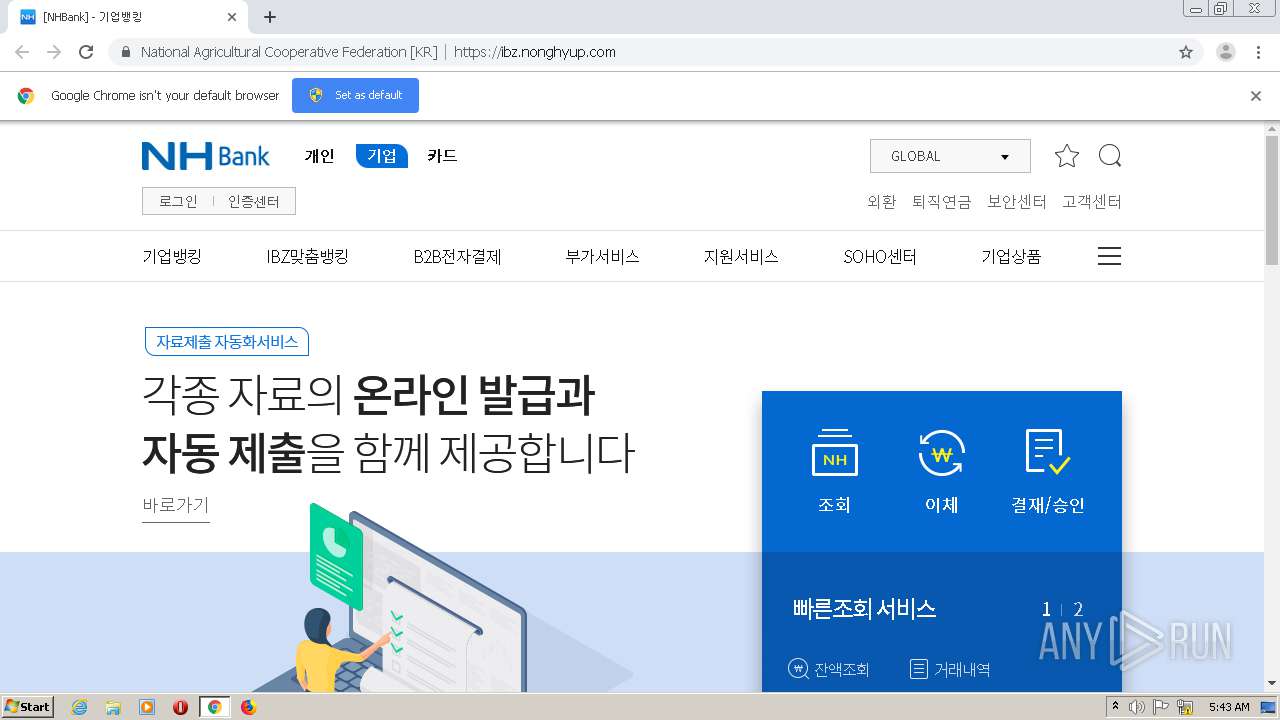Open the B2B전자결제 menu

click(x=457, y=257)
